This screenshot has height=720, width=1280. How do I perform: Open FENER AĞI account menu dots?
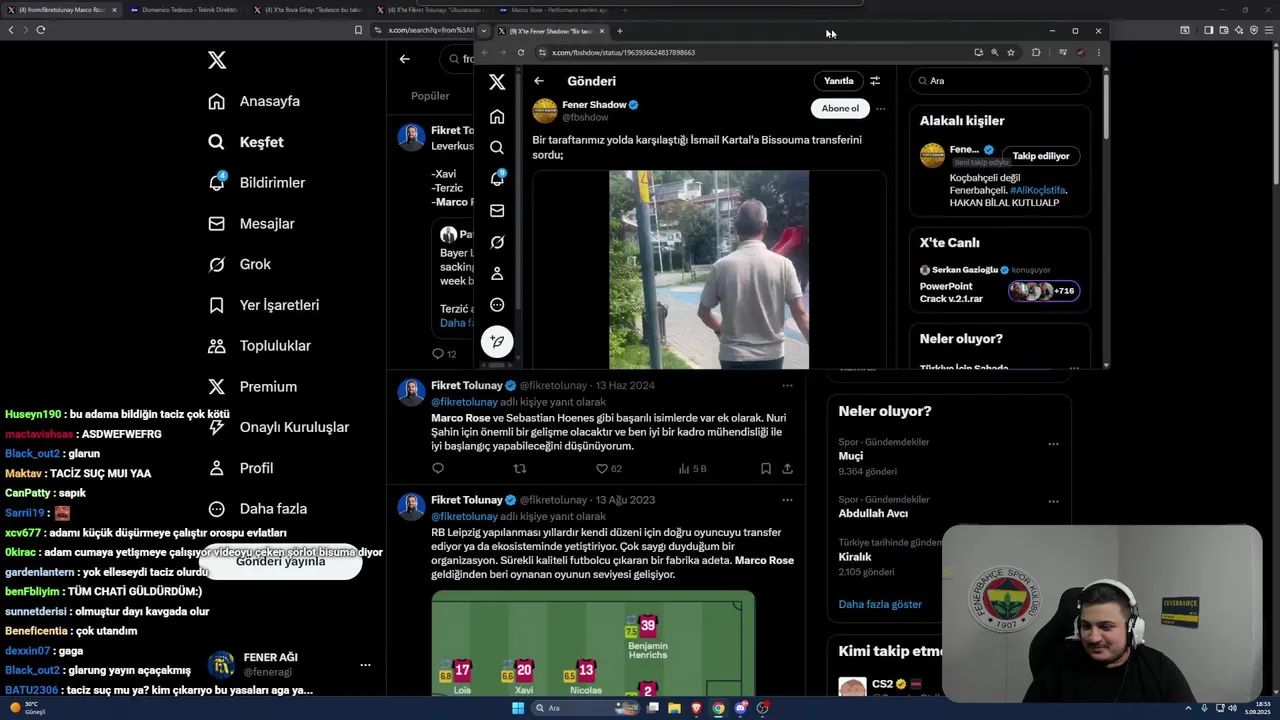tap(365, 665)
